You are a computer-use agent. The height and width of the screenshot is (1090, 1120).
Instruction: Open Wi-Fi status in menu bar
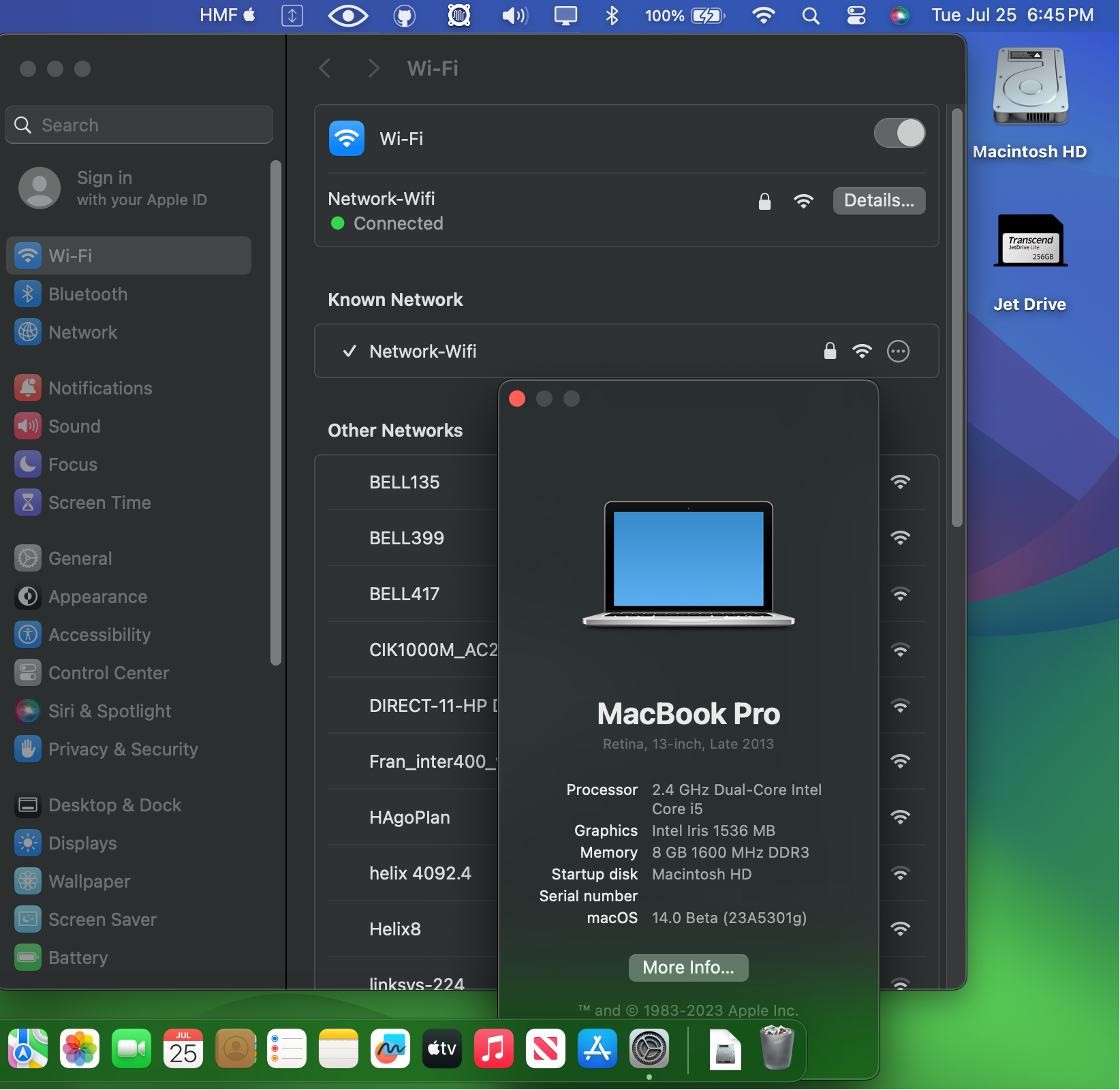763,15
